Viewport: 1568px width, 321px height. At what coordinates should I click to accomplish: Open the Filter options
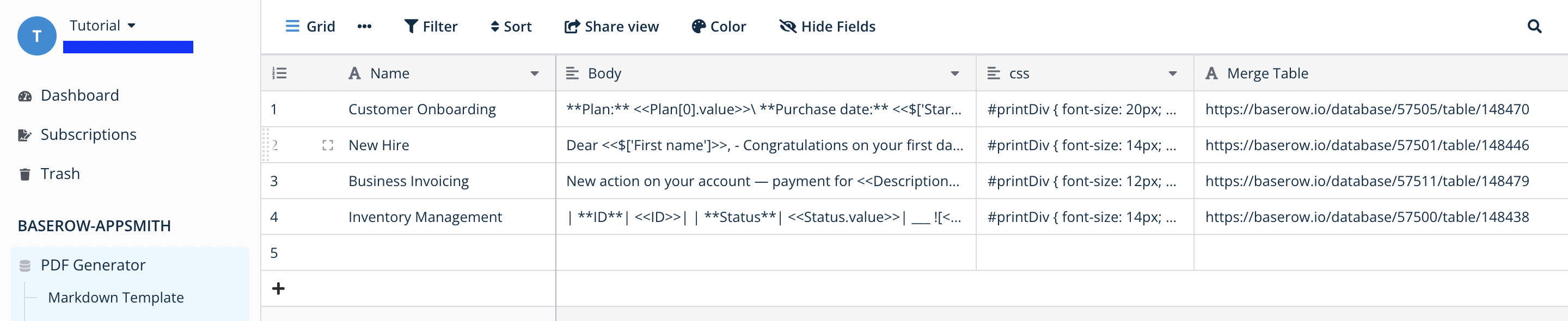(431, 26)
